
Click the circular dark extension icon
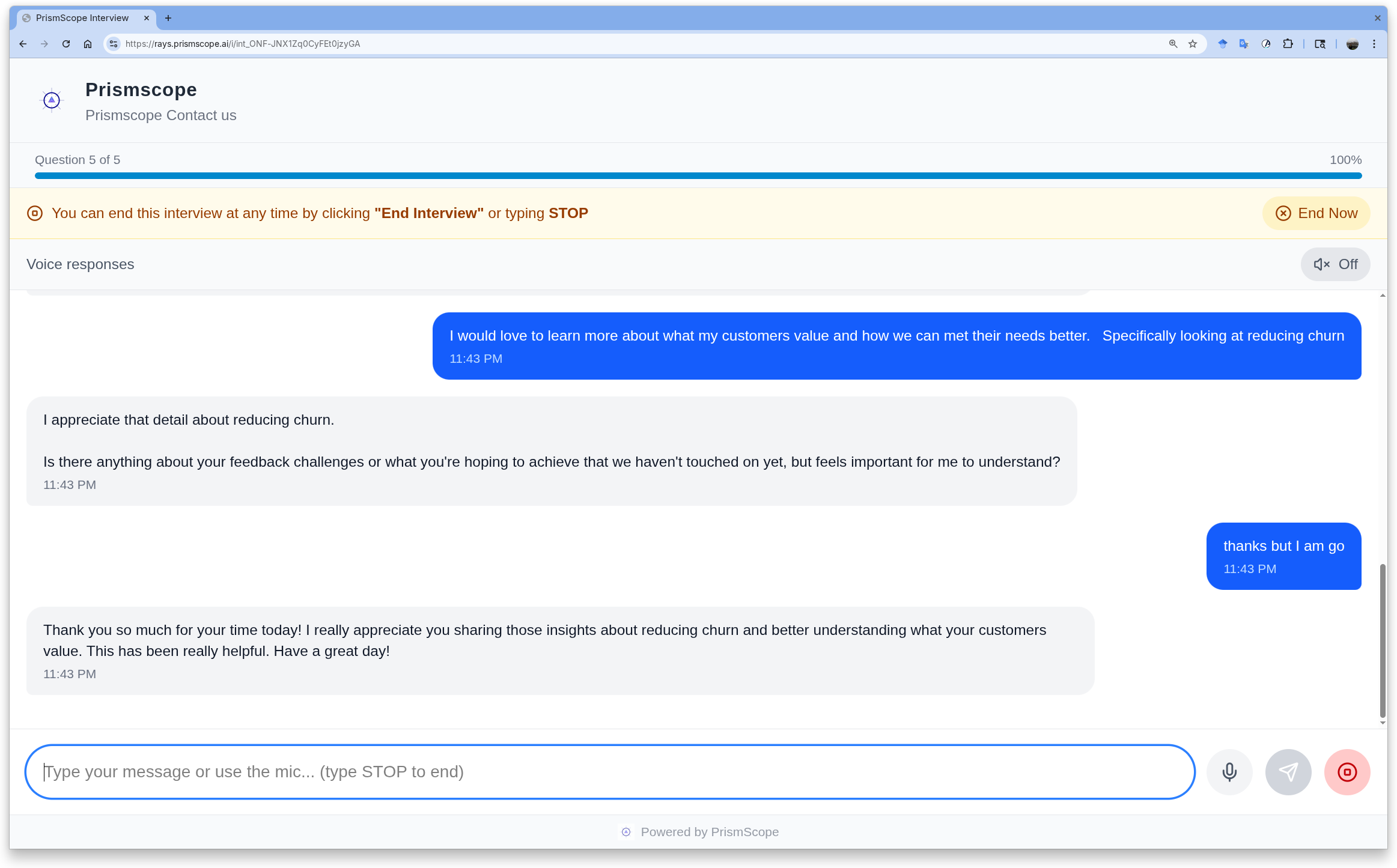point(1266,44)
